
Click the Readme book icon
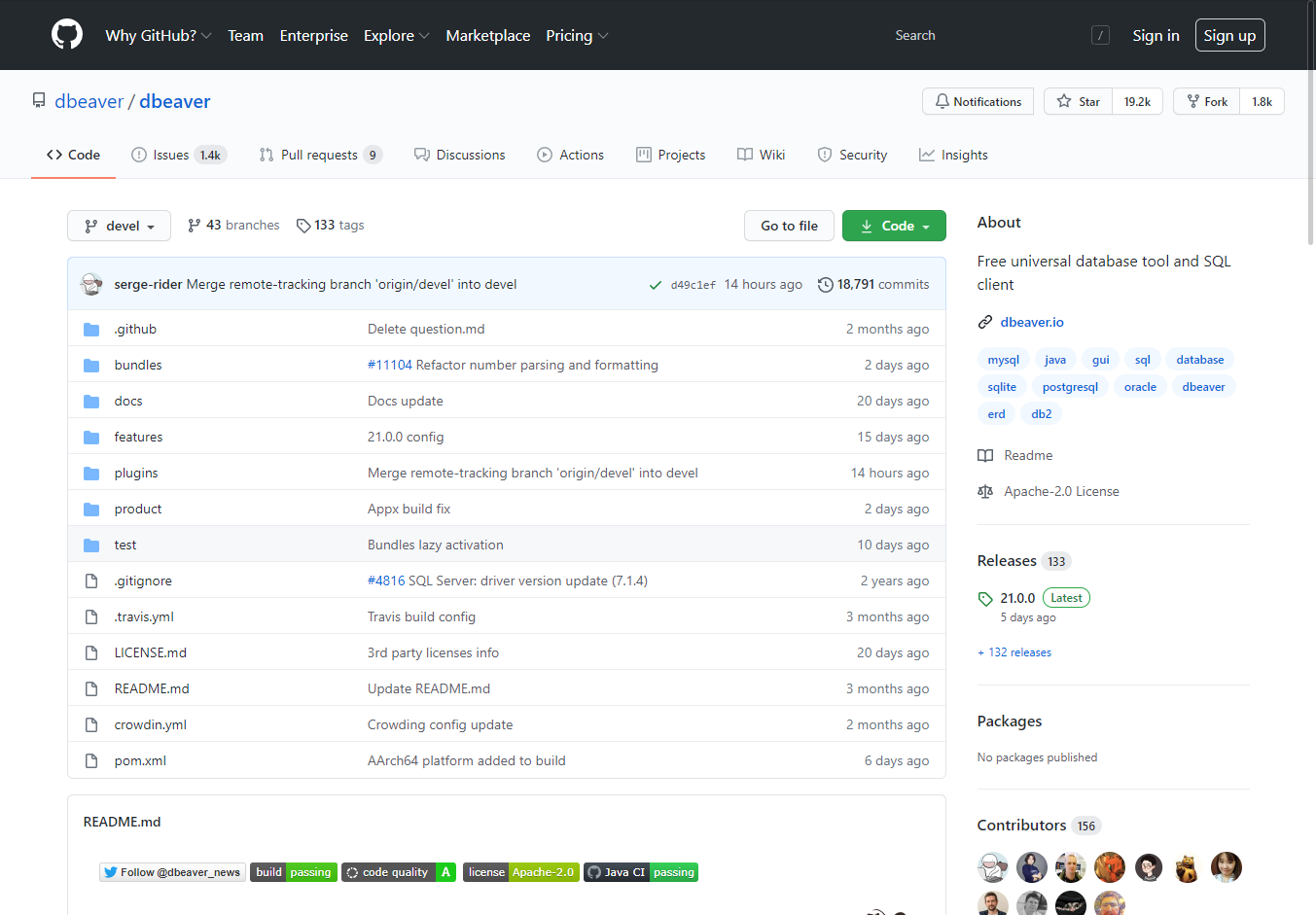(x=985, y=456)
